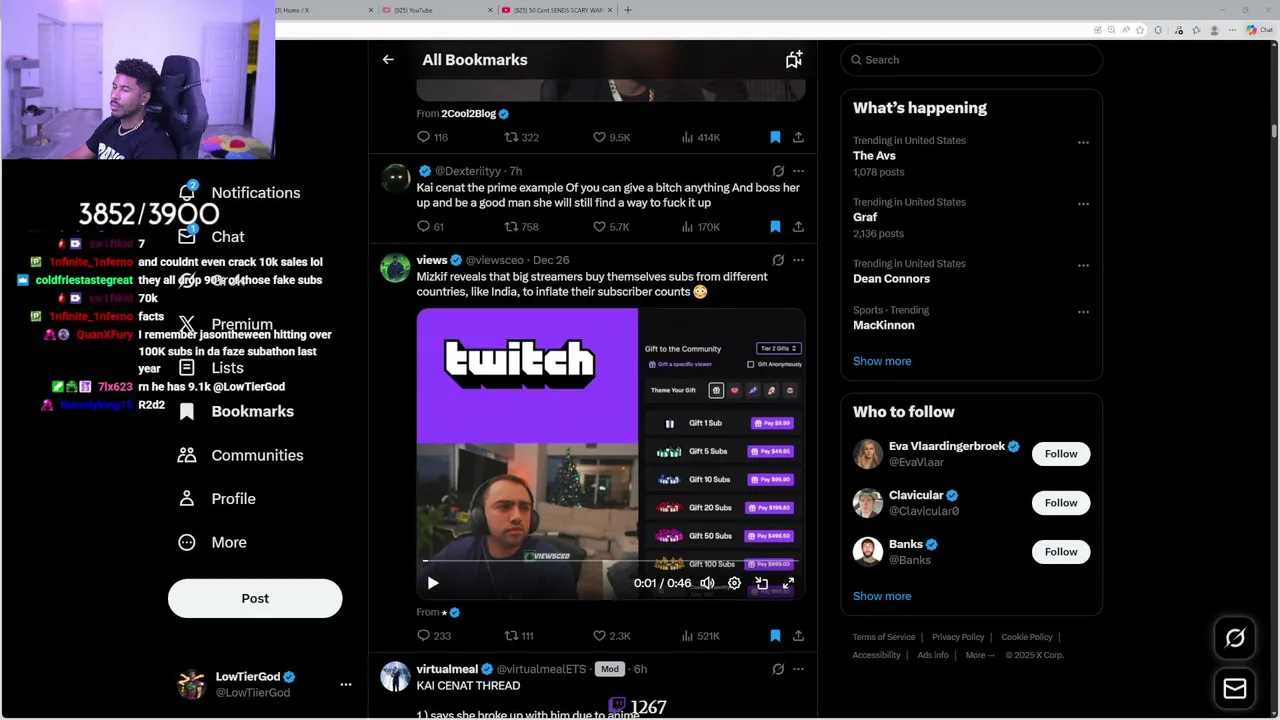Open the Lists icon in the sidebar
This screenshot has width=1280, height=720.
(x=187, y=368)
